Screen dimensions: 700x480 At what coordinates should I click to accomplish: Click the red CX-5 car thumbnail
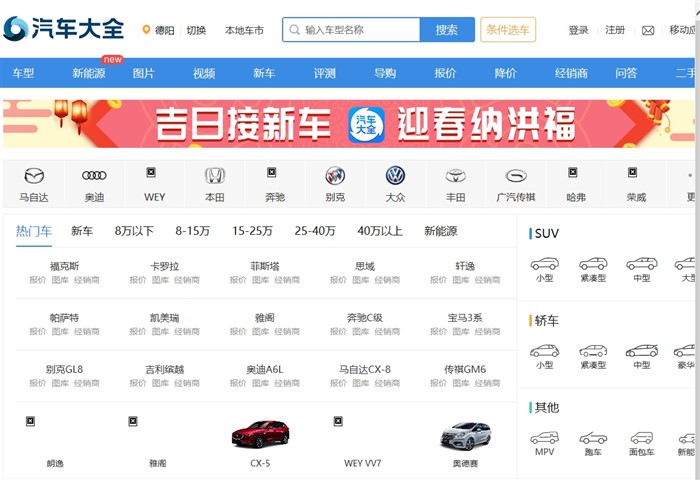pos(260,434)
